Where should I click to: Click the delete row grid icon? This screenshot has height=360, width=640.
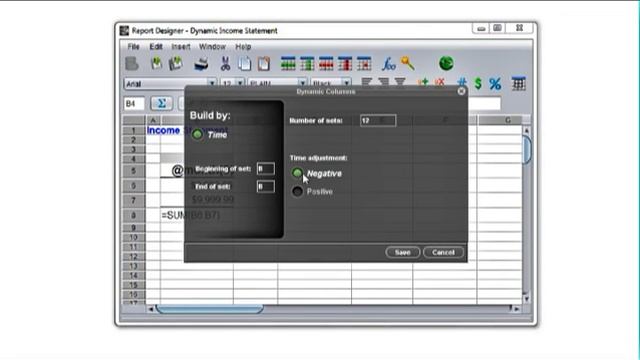coord(326,64)
